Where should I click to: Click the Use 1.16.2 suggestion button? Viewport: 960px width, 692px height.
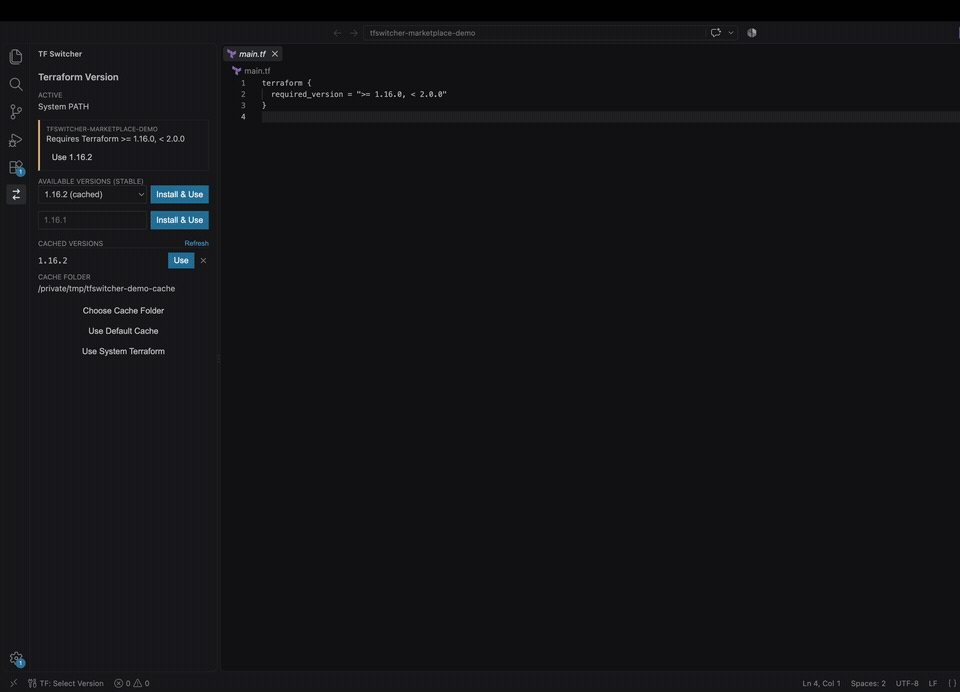tap(72, 157)
